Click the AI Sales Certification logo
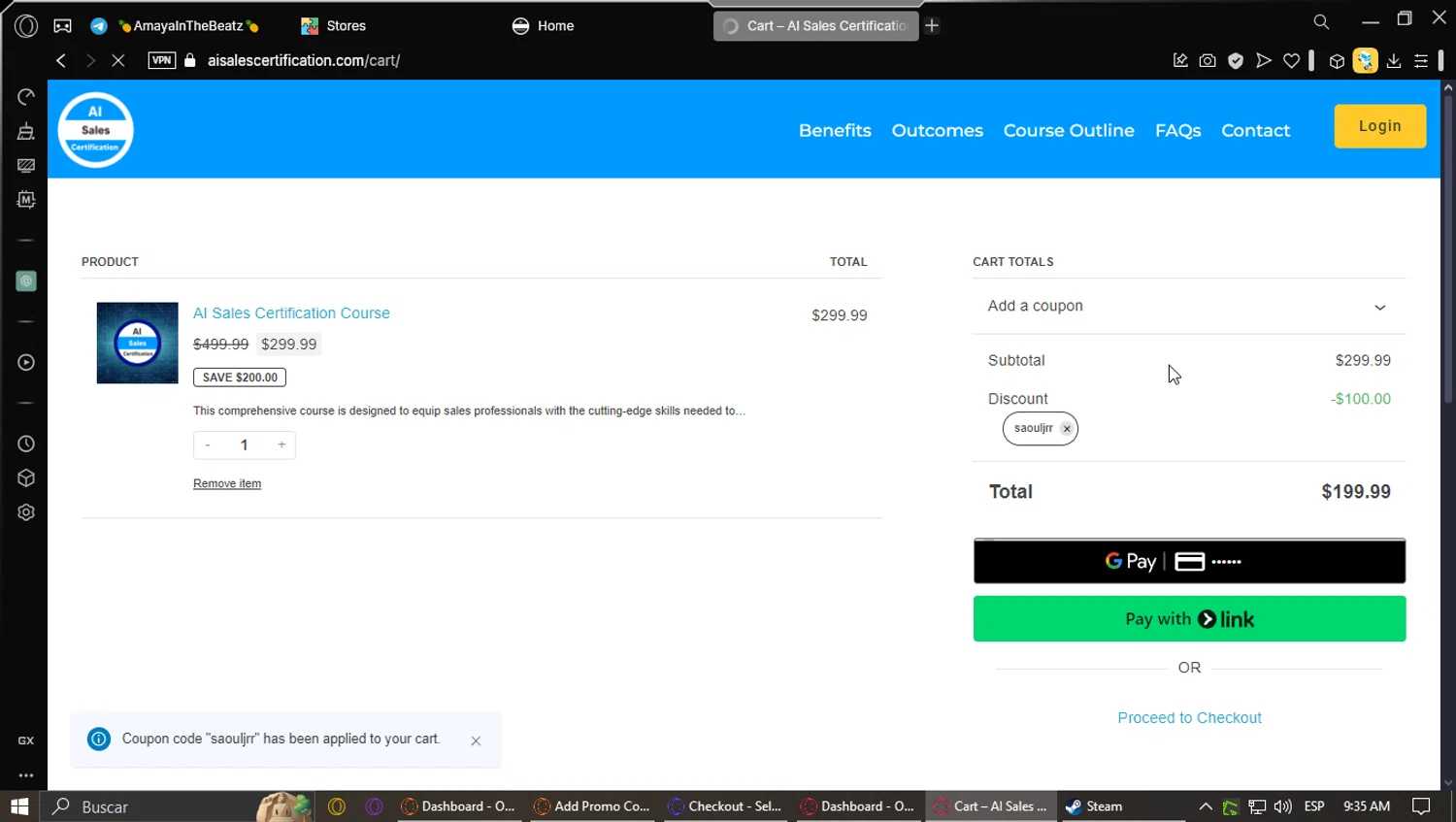The height and width of the screenshot is (822, 1456). (95, 129)
